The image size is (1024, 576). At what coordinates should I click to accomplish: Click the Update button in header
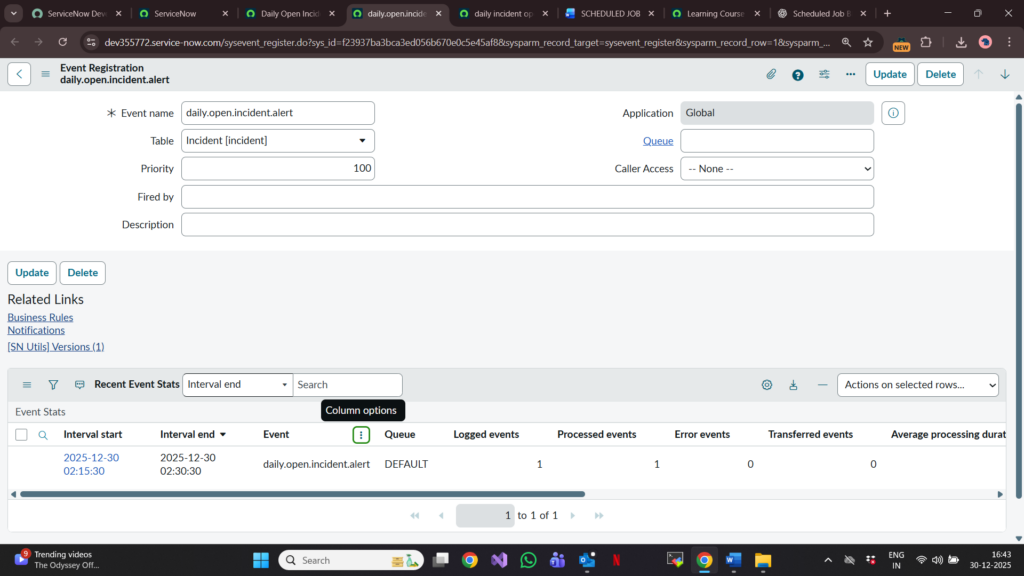click(x=889, y=74)
